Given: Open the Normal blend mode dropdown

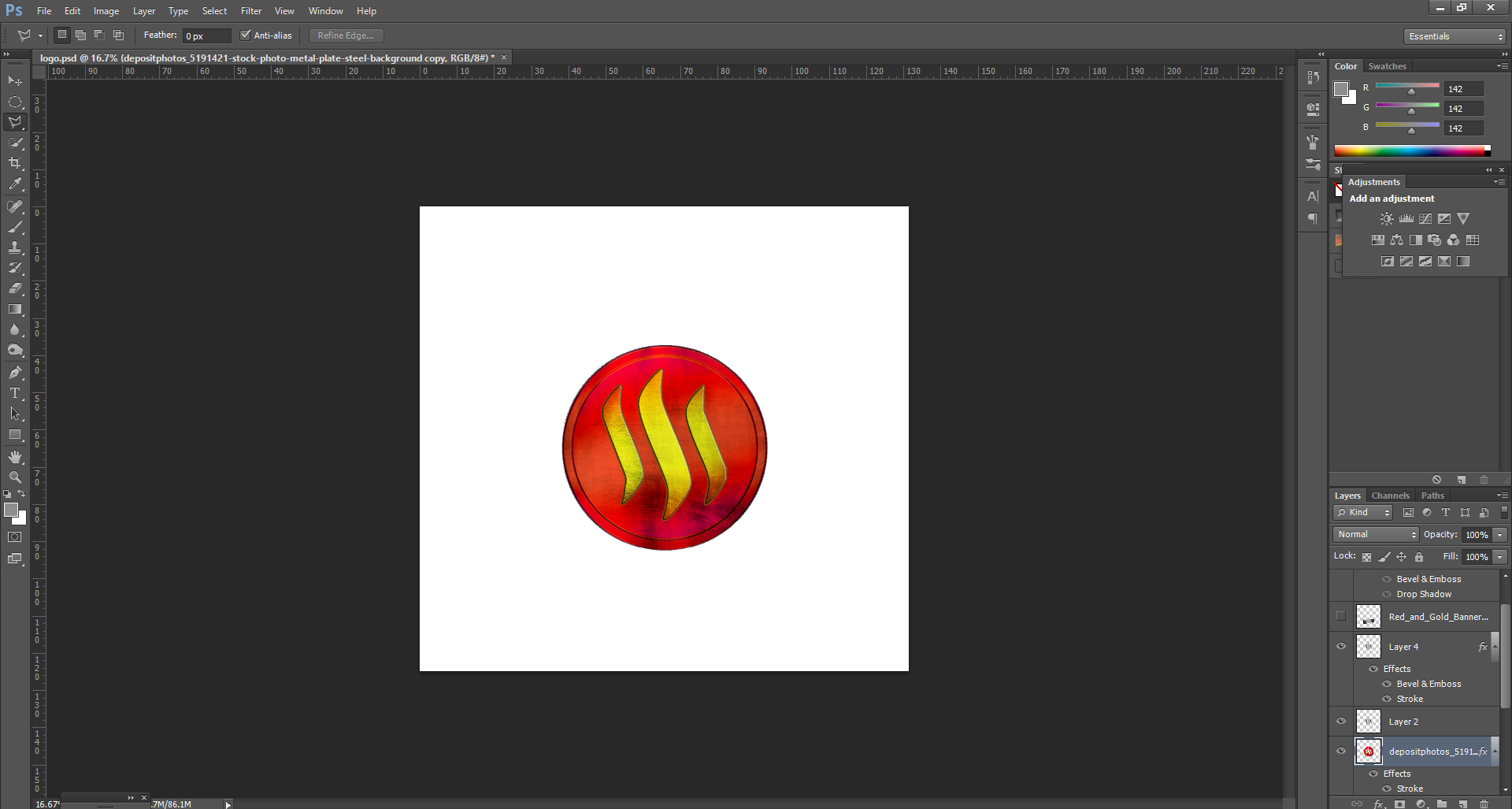Looking at the screenshot, I should [1376, 535].
